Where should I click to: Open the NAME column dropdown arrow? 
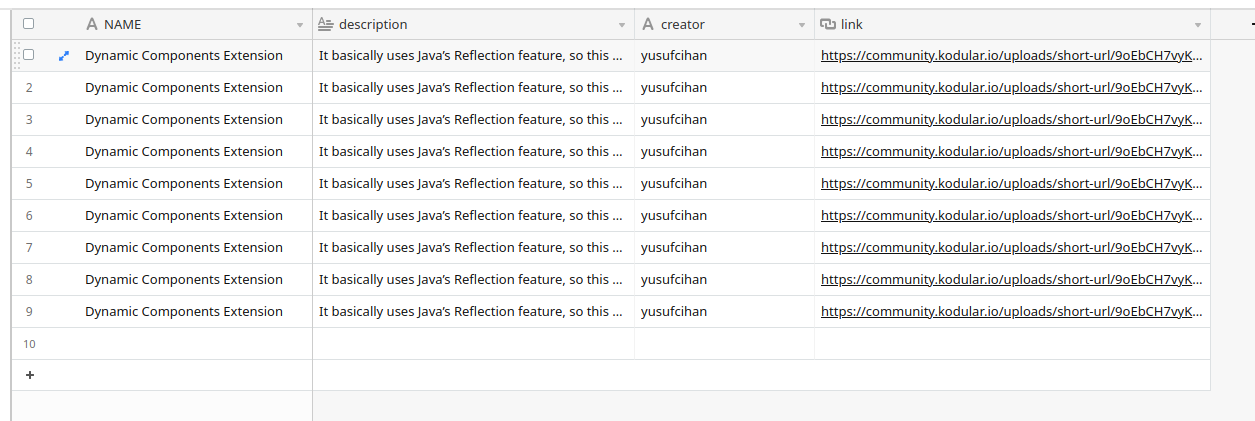click(x=300, y=25)
